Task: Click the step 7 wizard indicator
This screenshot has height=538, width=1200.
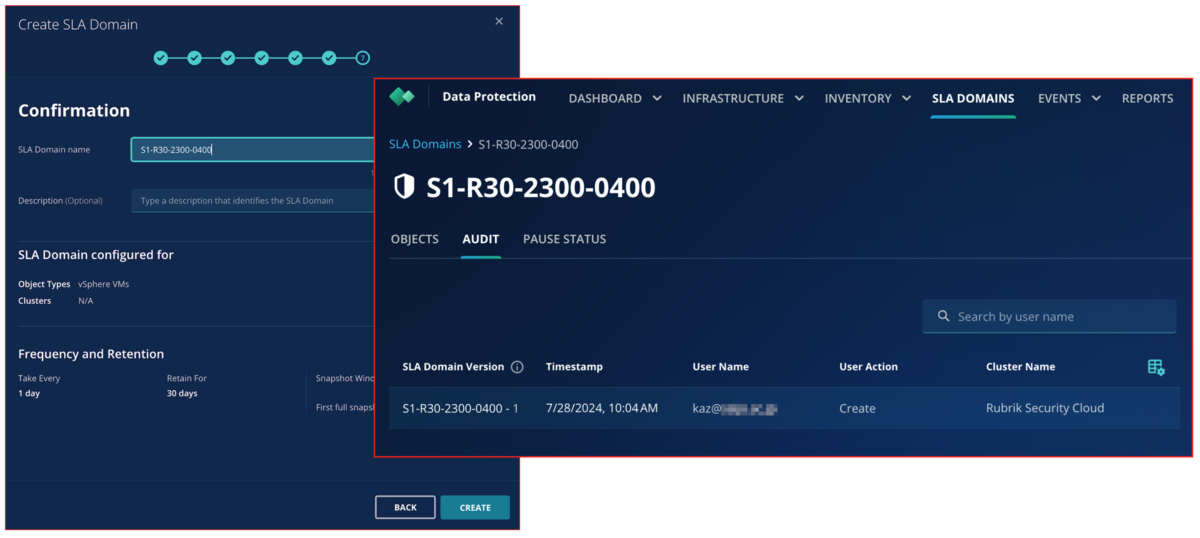Action: coord(362,58)
